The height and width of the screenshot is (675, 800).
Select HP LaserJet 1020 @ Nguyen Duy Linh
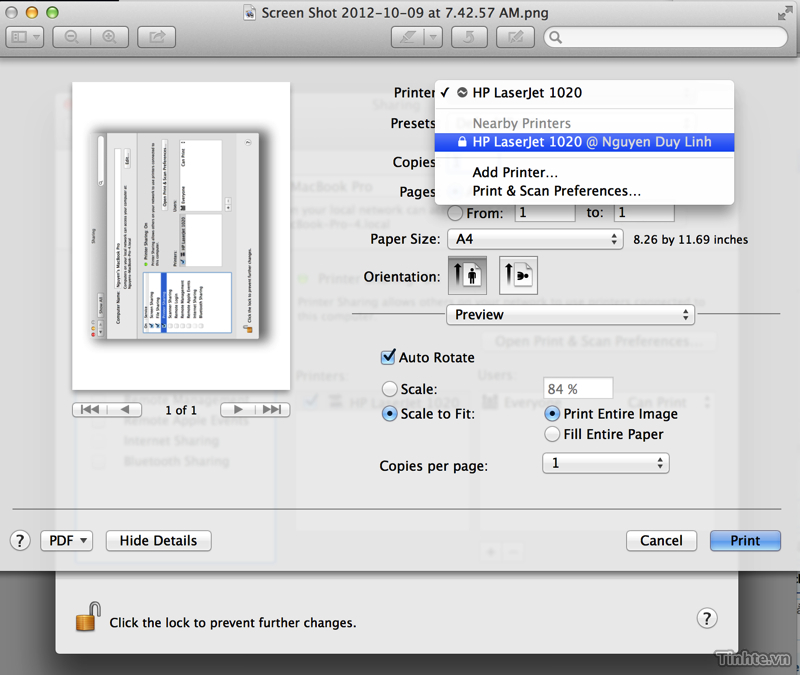[x=584, y=142]
